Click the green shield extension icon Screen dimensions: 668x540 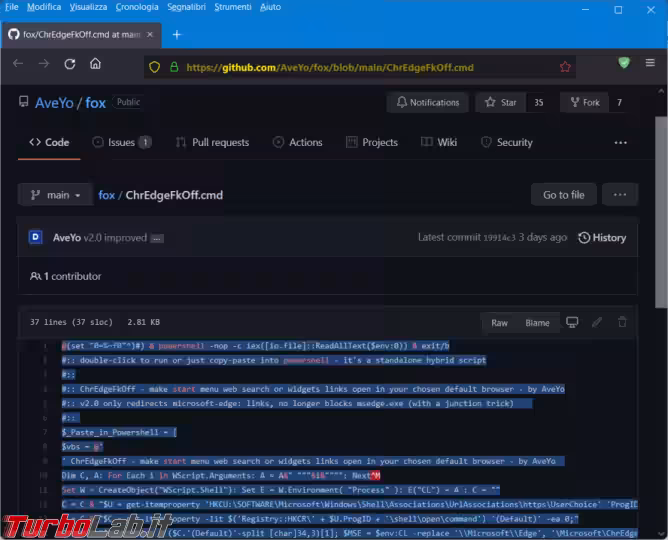point(624,64)
